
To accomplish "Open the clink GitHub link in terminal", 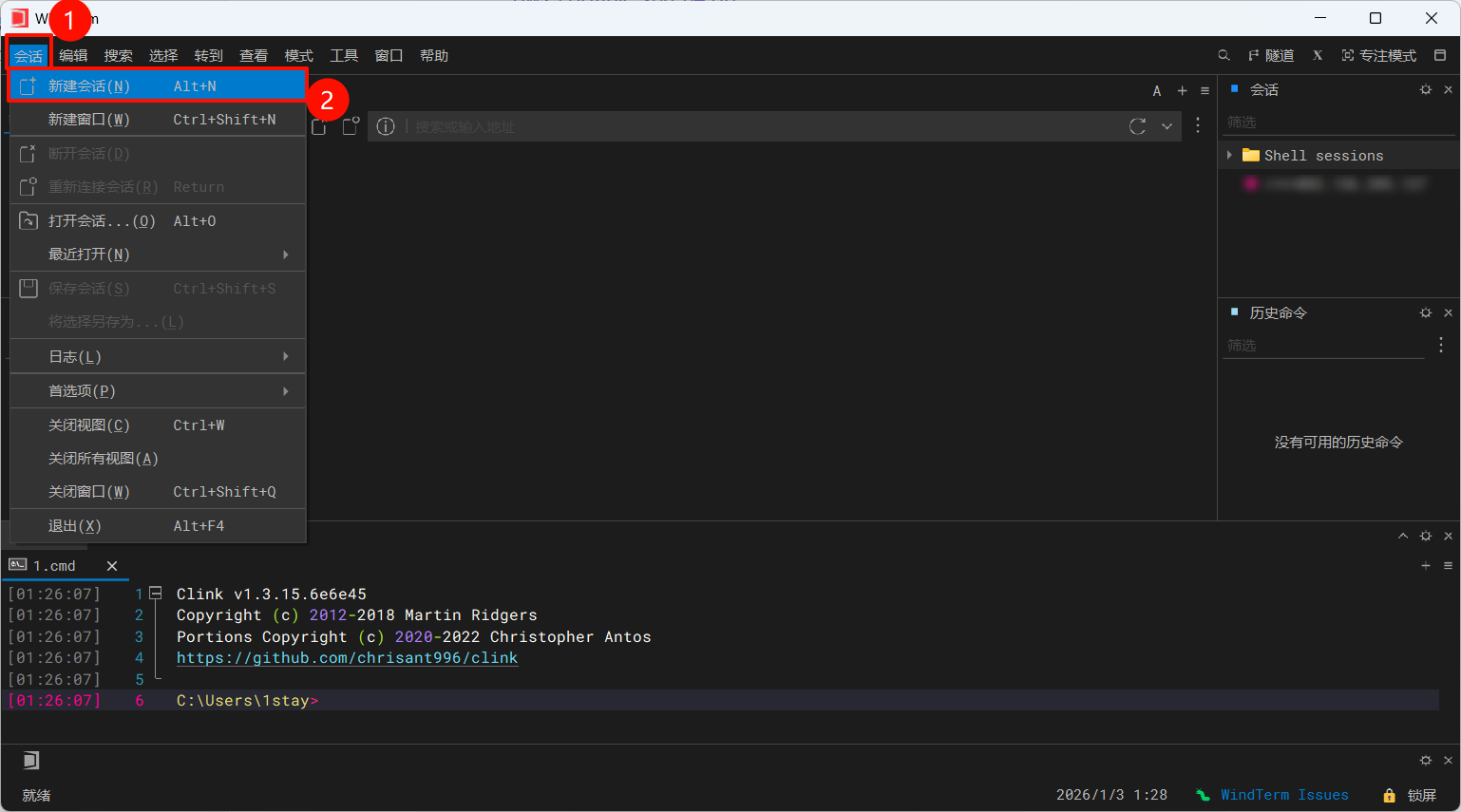I will 347,658.
